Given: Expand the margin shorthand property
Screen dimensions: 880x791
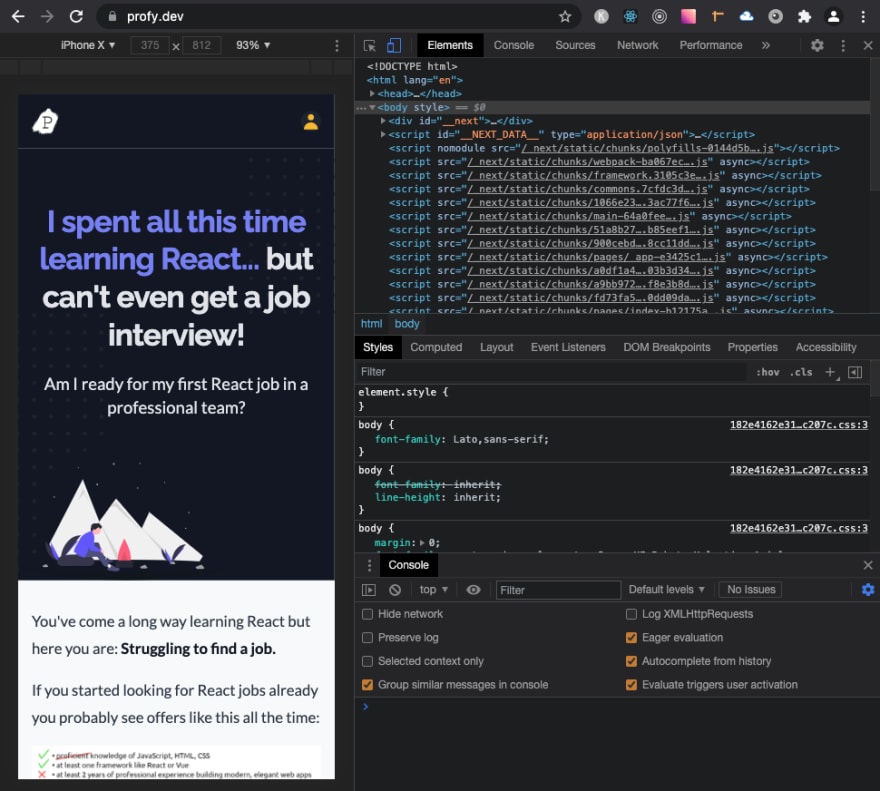Looking at the screenshot, I should [422, 543].
